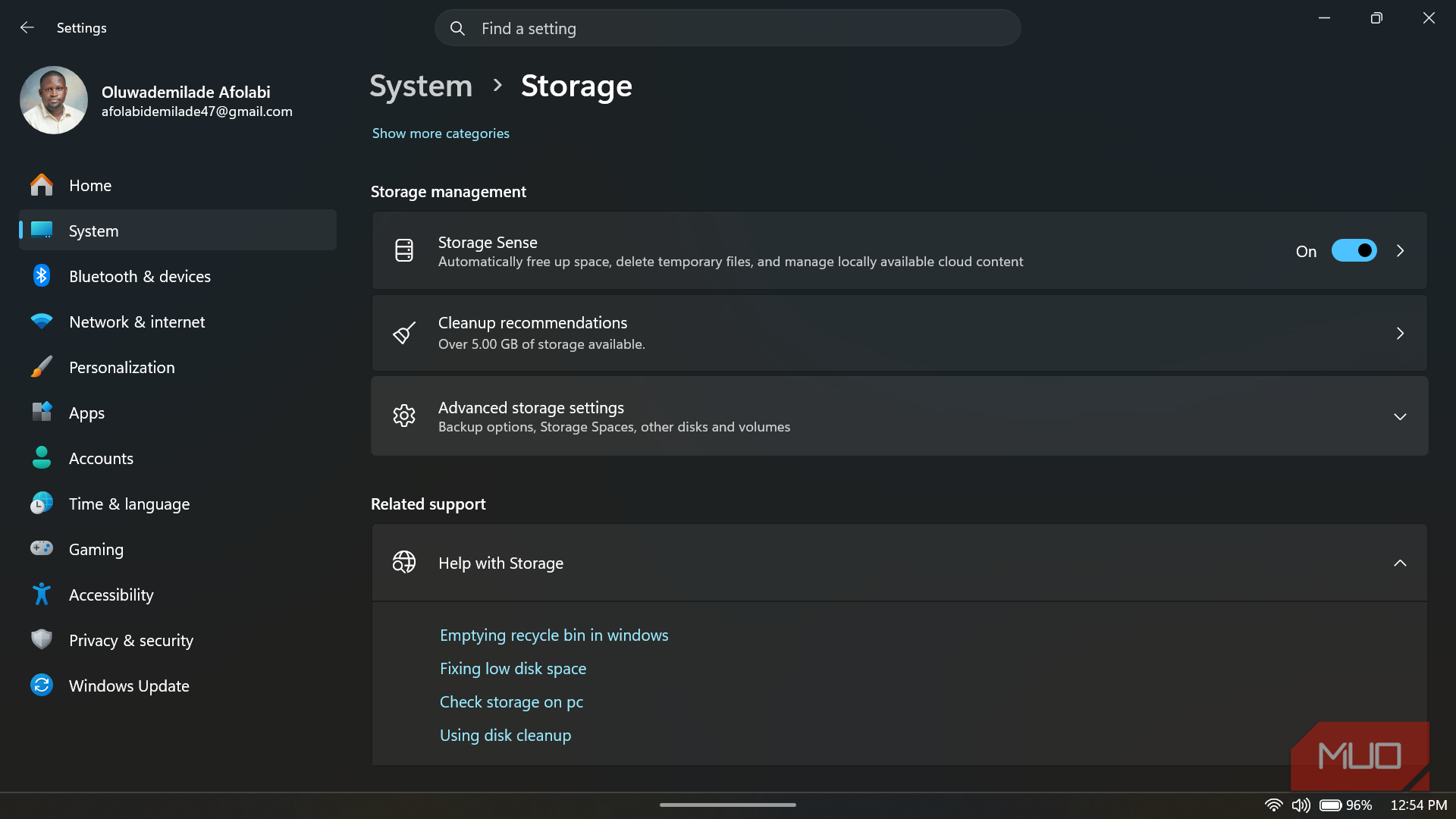The image size is (1456, 819).
Task: Click the Time & language globe icon
Action: click(x=42, y=503)
